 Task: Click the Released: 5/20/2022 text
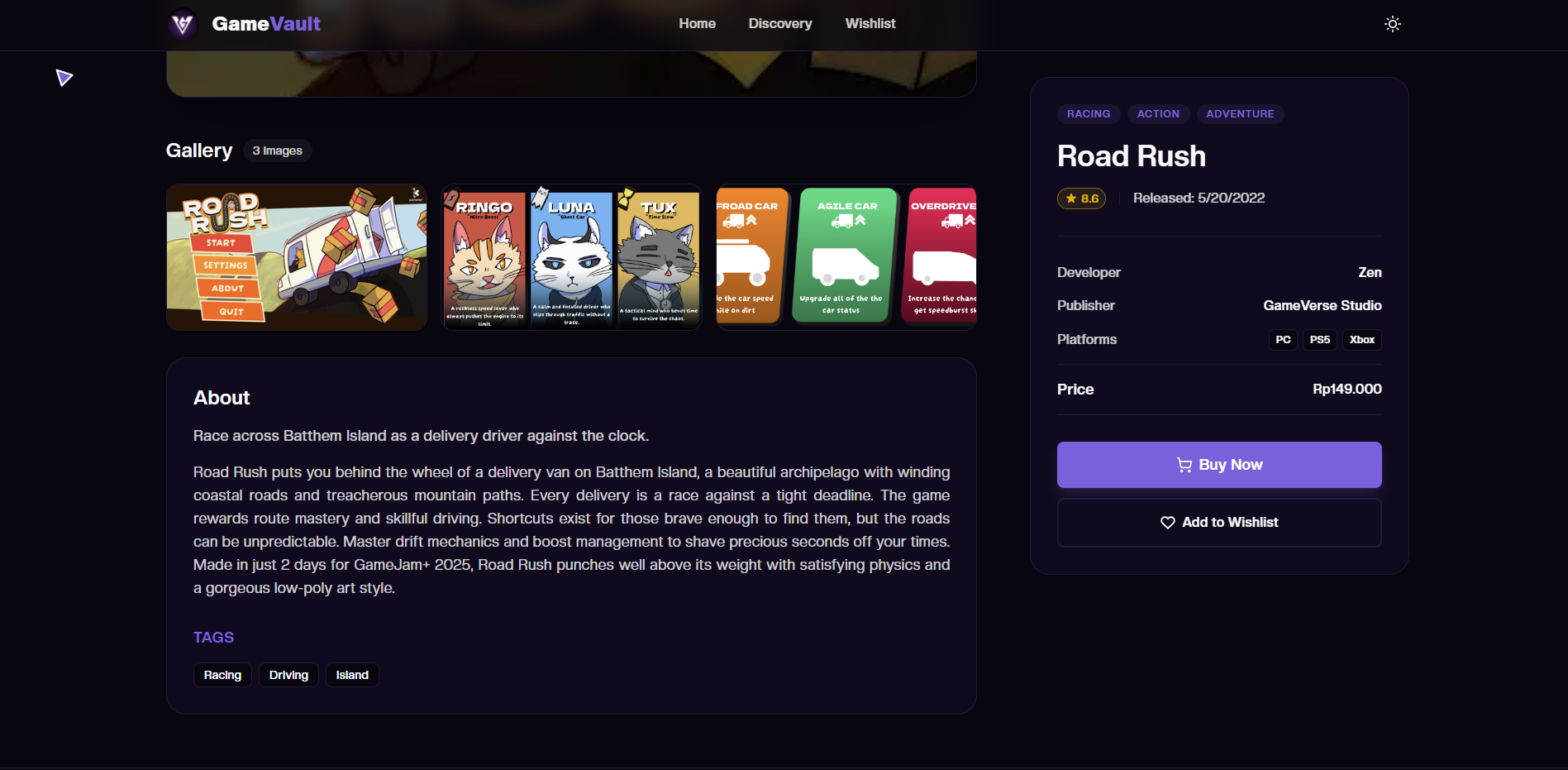[x=1199, y=198]
